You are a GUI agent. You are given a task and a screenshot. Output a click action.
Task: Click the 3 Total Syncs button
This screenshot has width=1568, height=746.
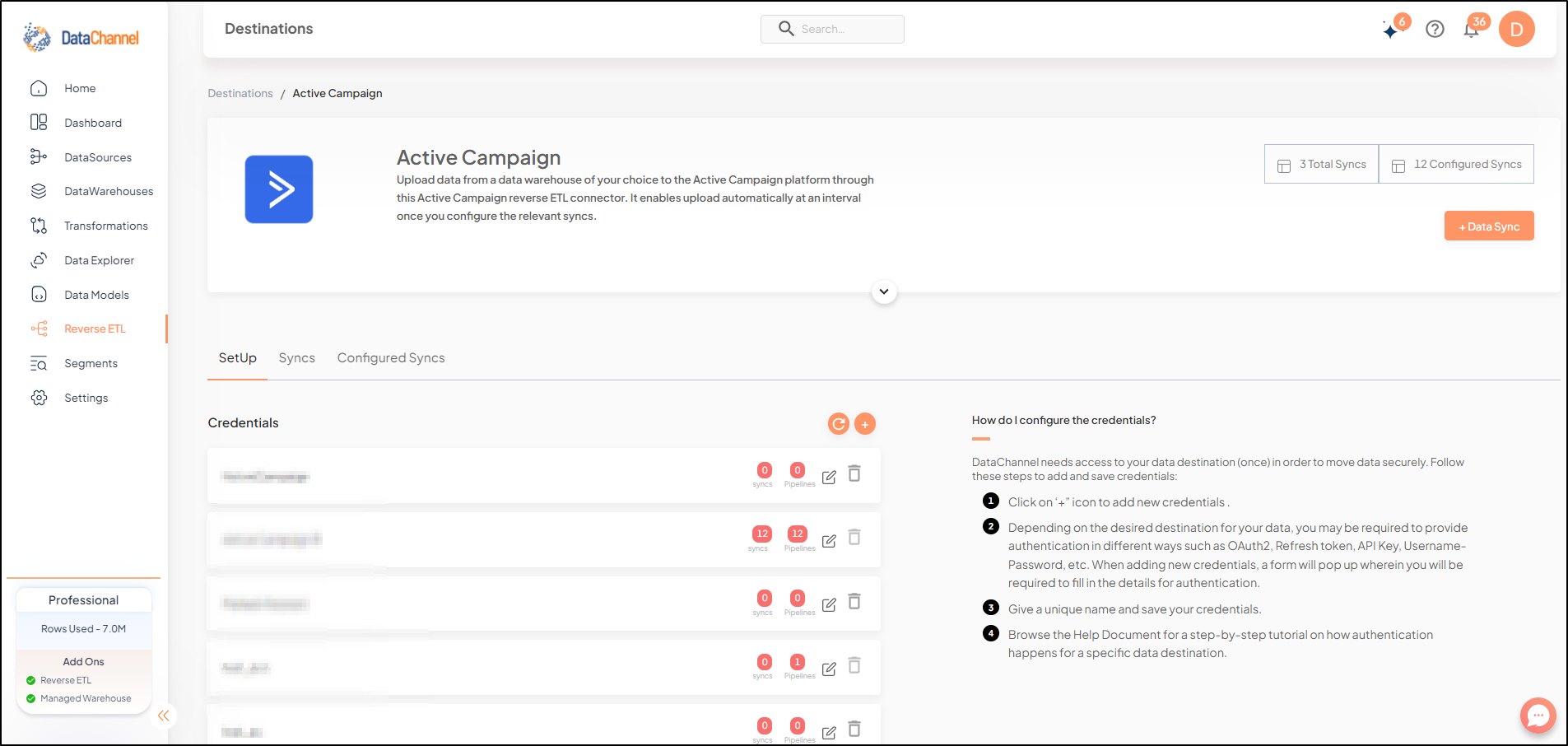[x=1321, y=164]
